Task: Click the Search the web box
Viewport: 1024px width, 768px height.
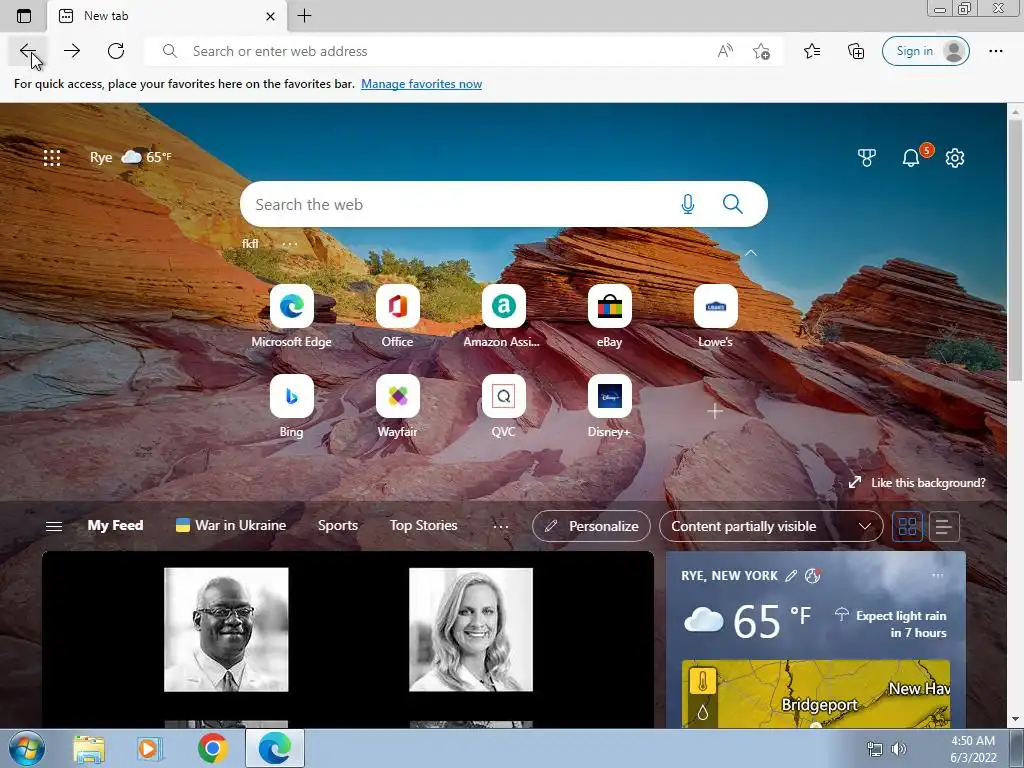Action: click(x=504, y=204)
